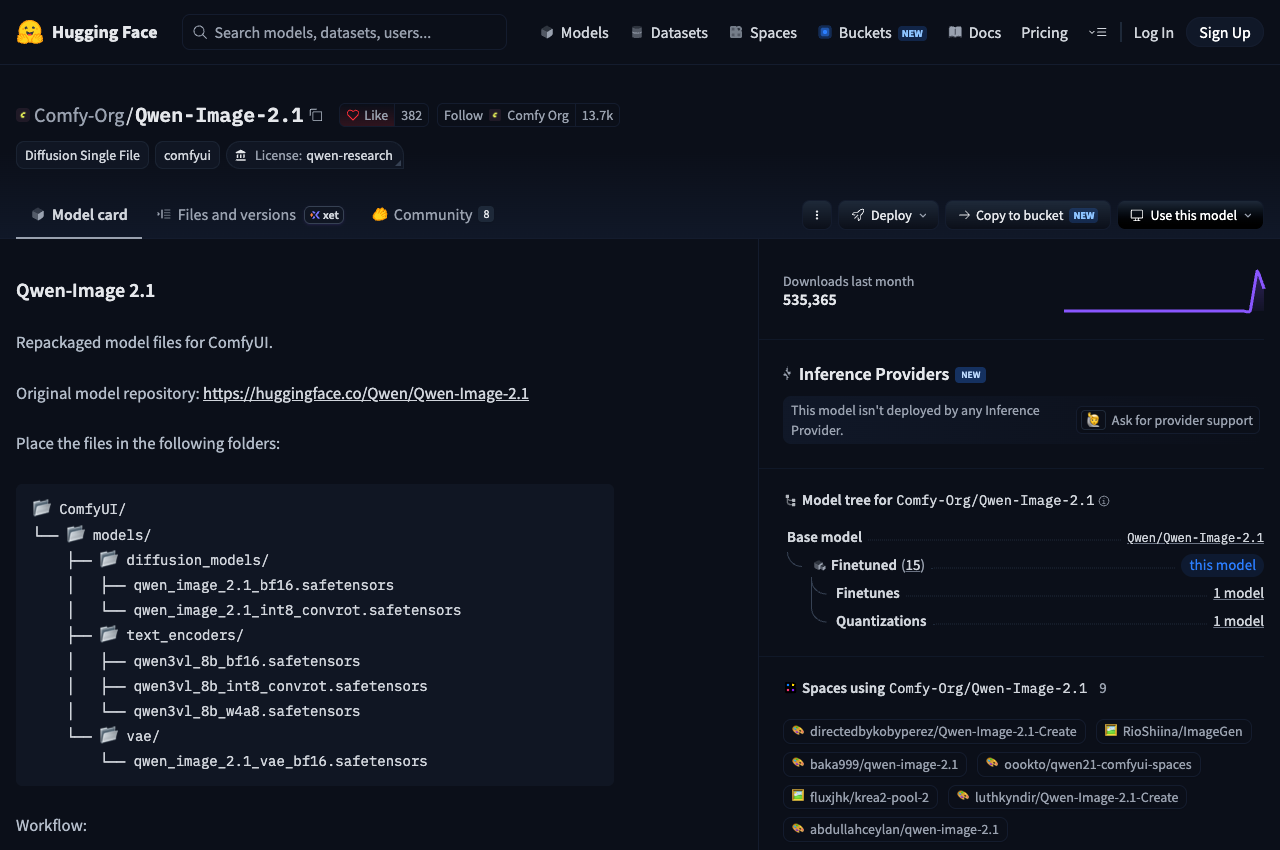Screen dimensions: 1280x850
Task: Open the expanded nav menu icon
Action: [1097, 32]
